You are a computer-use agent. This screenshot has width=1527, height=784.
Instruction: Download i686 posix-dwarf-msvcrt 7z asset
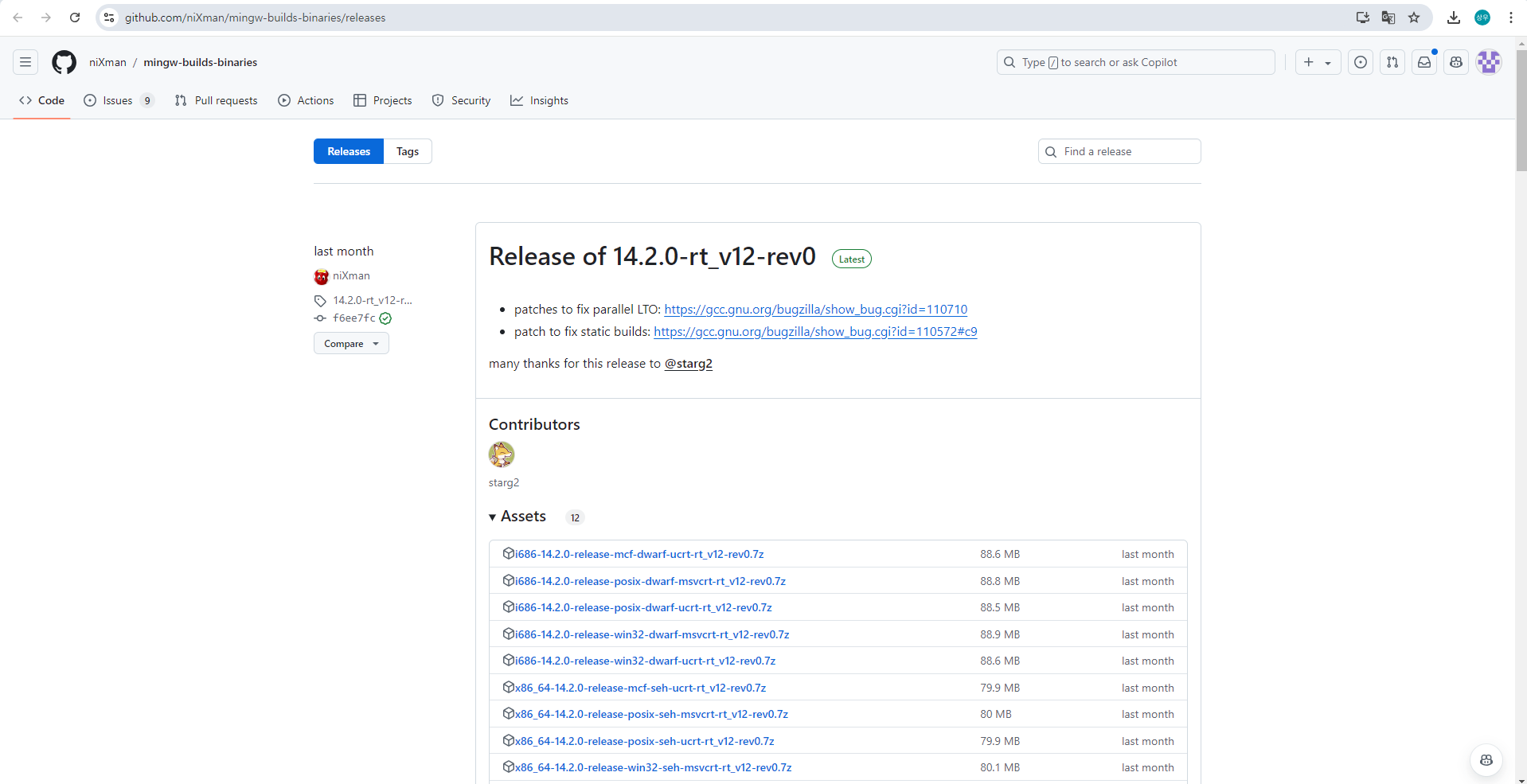[x=650, y=581]
